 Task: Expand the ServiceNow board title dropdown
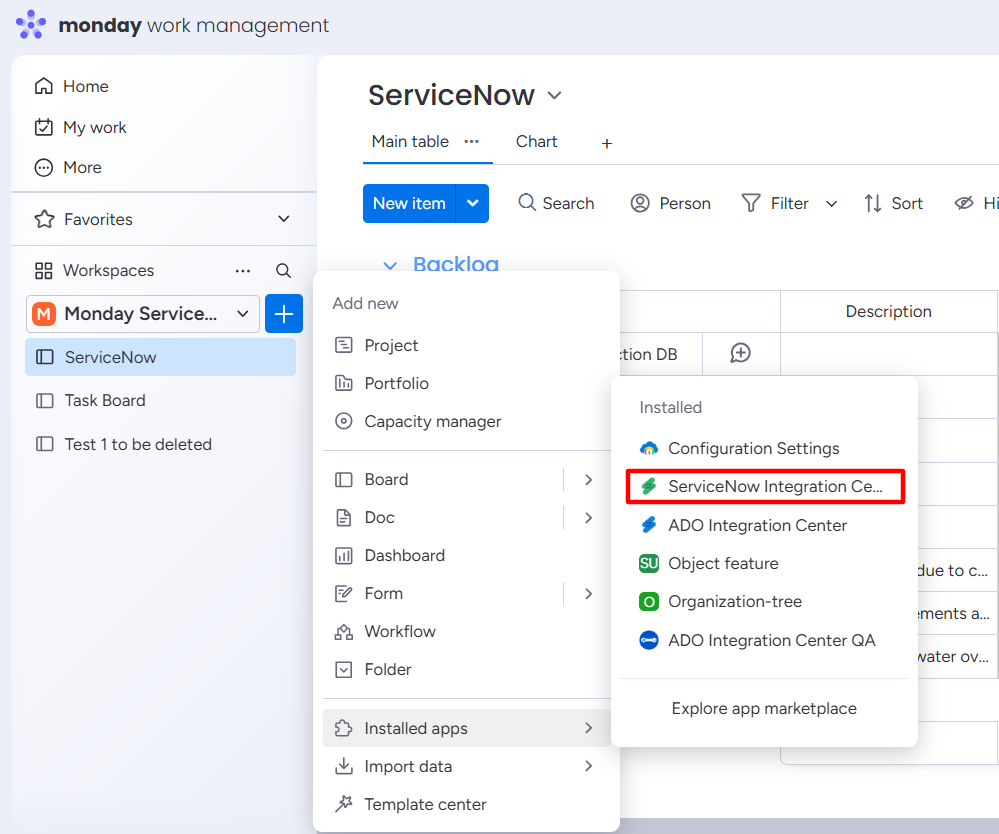pos(554,96)
